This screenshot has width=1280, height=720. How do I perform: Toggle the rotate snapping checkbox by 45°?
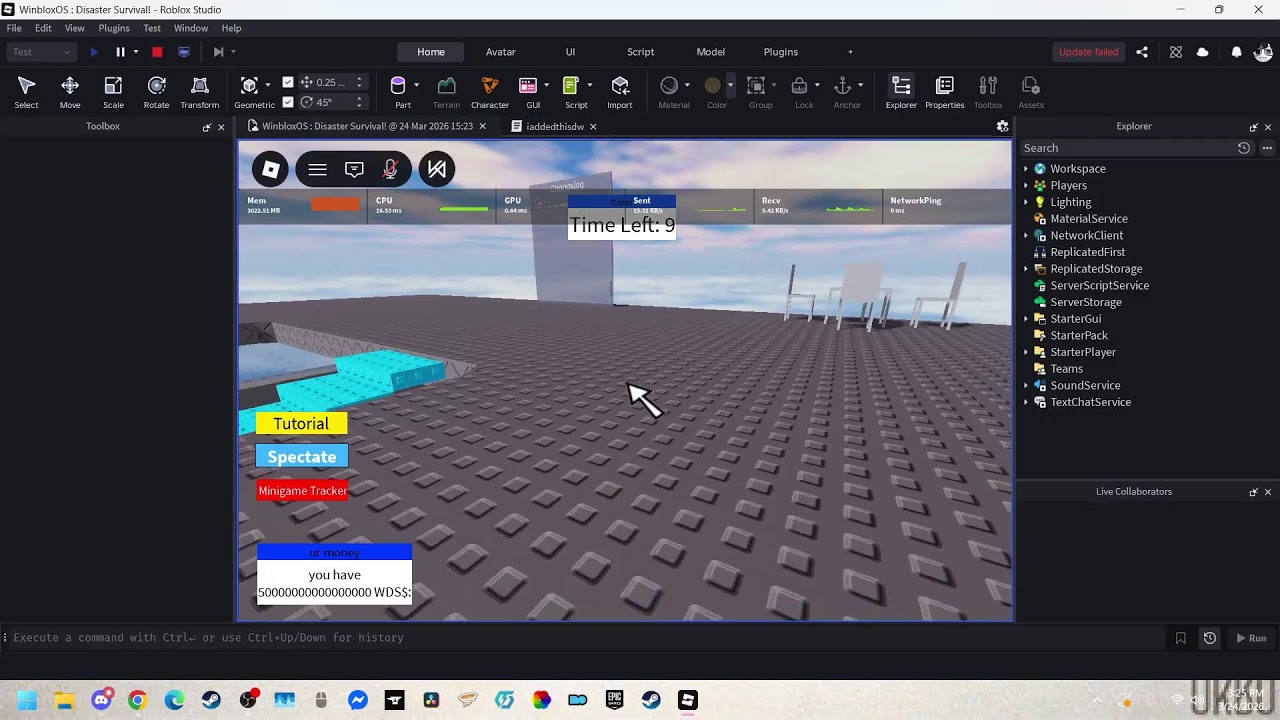tap(288, 102)
